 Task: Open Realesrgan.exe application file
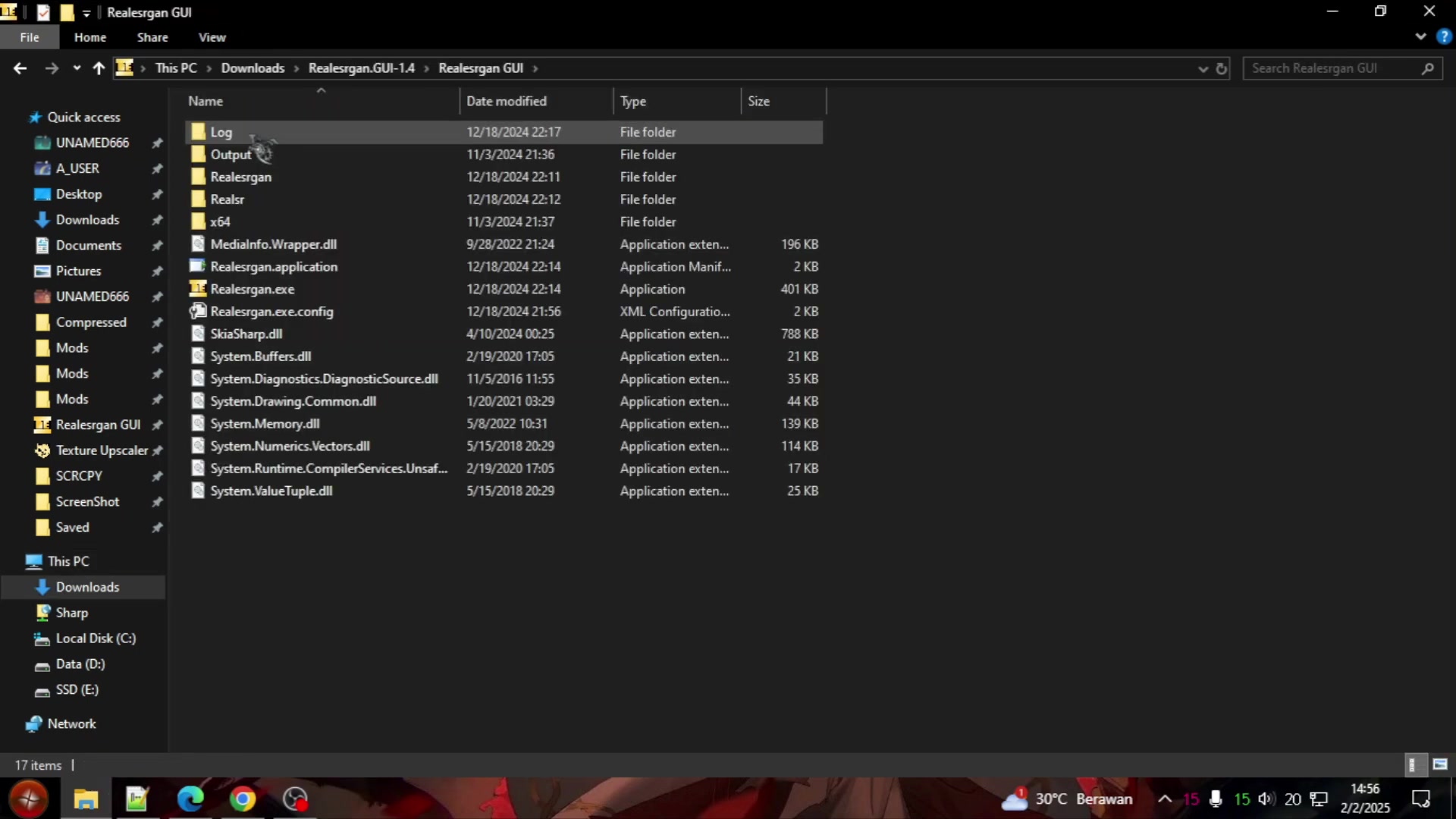252,289
